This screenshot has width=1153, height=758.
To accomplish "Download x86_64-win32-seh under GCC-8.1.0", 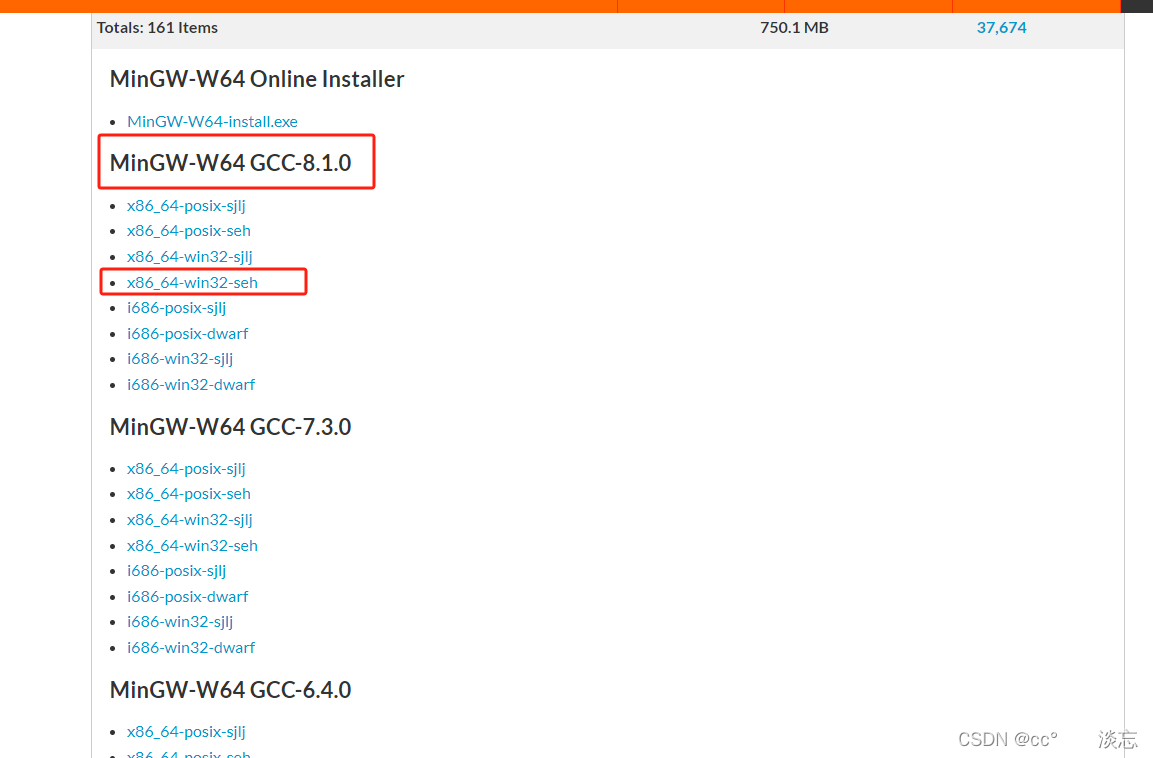I will (193, 282).
